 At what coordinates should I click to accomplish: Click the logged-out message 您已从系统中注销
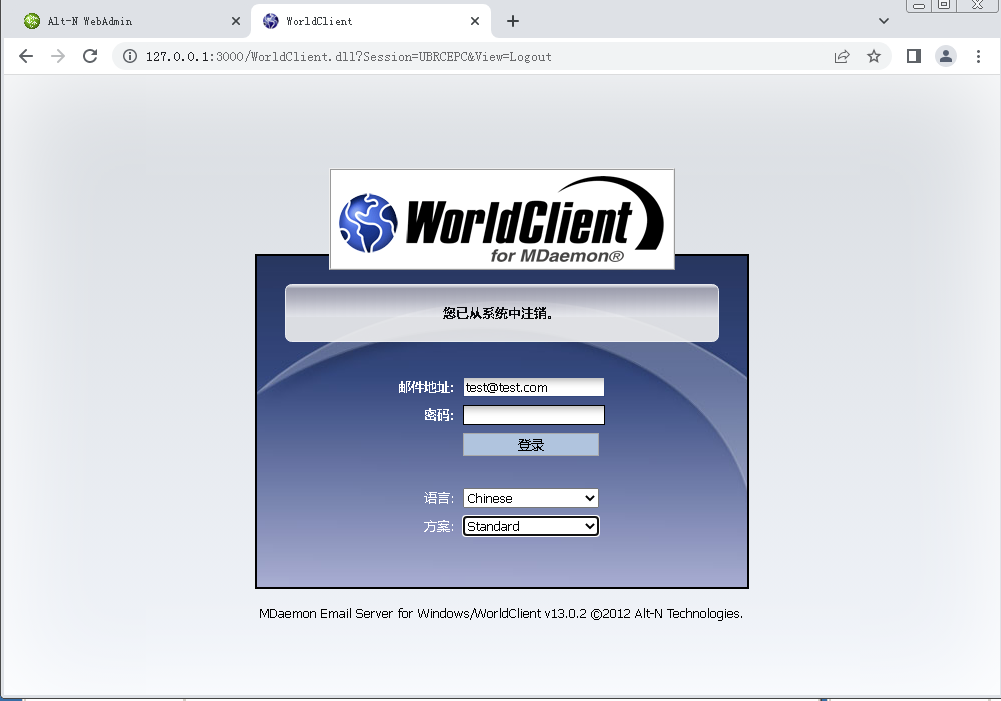click(x=498, y=313)
